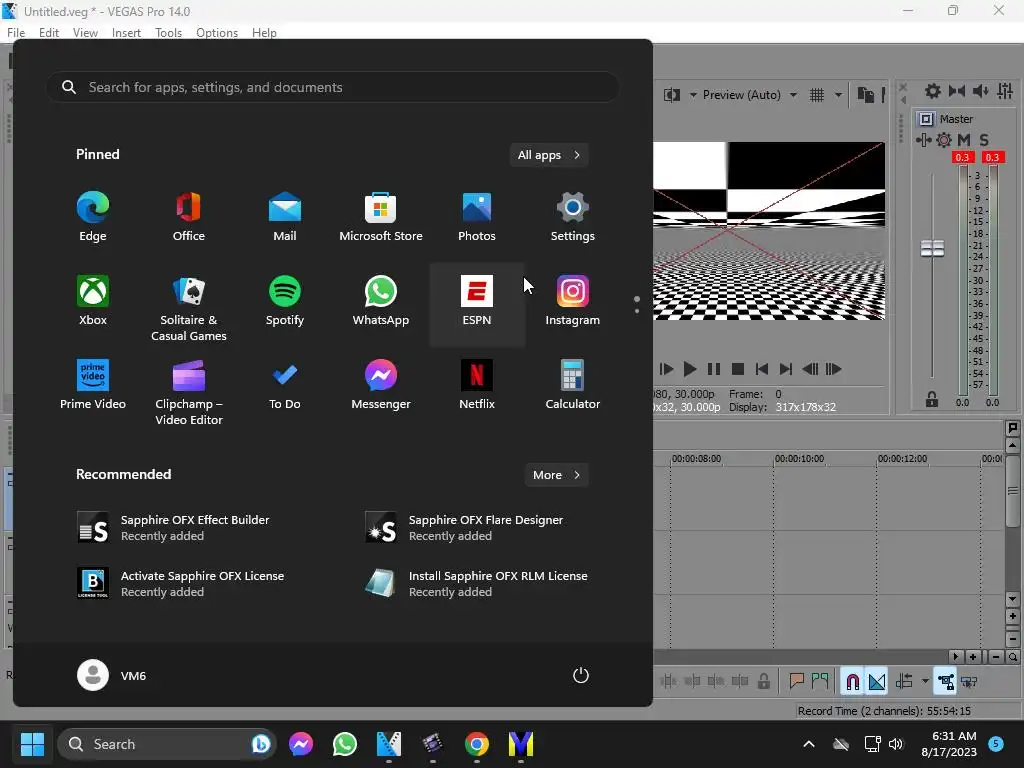Toggle fader lock on VEGAS Master bus
Viewport: 1024px width, 768px height.
coord(932,400)
